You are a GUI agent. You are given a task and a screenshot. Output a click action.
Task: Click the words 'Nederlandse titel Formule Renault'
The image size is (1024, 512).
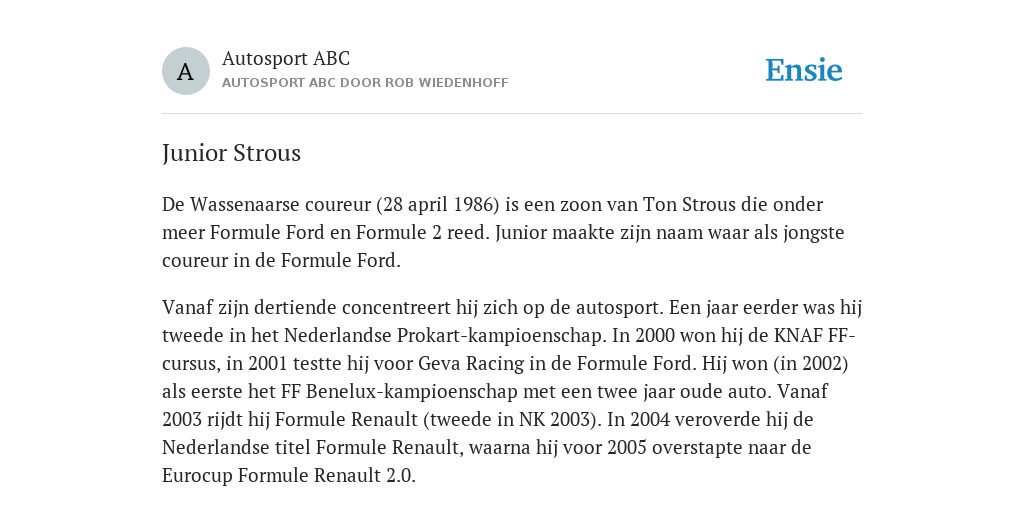pyautogui.click(x=313, y=448)
